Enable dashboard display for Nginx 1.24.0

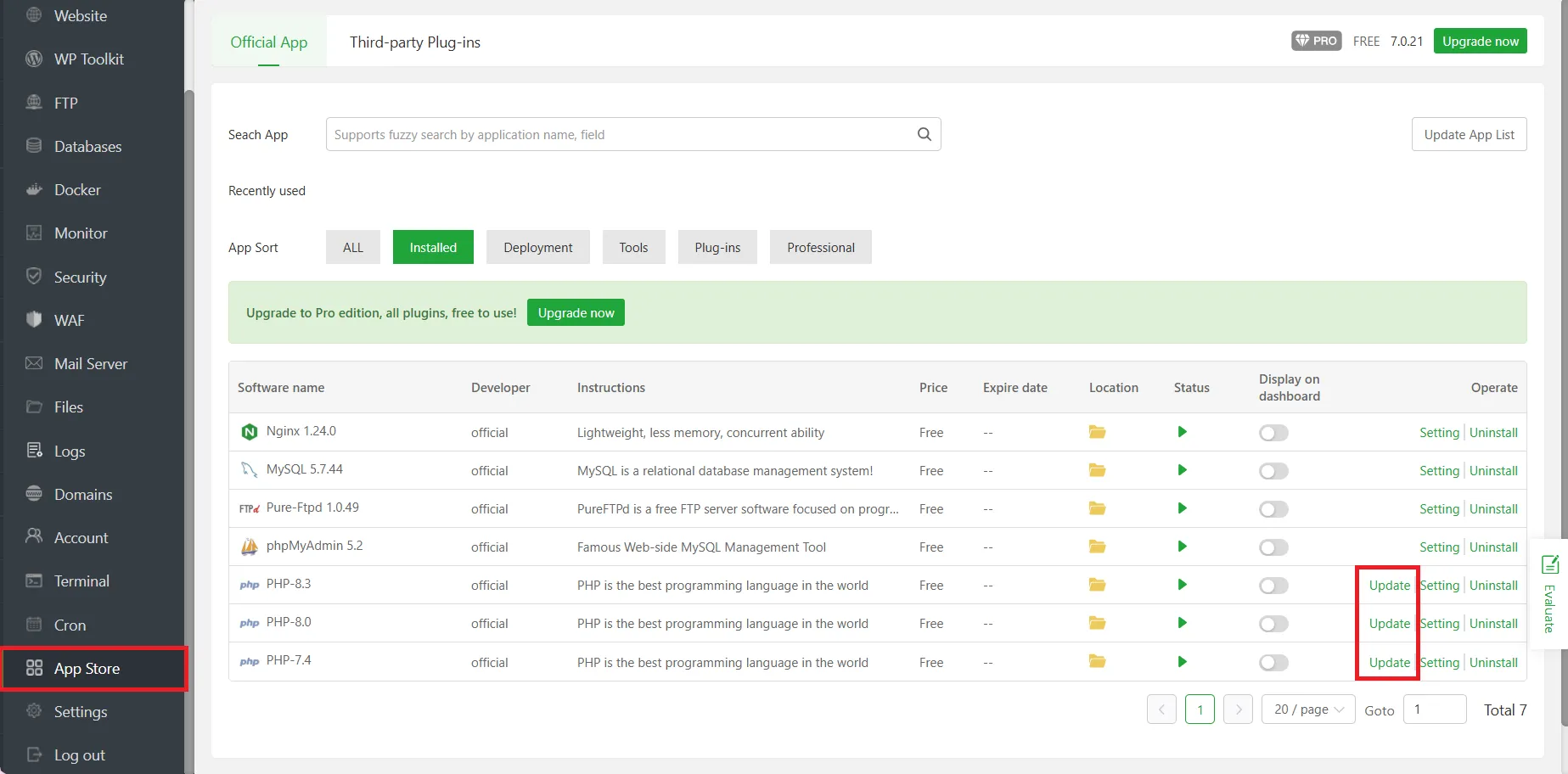(1273, 433)
